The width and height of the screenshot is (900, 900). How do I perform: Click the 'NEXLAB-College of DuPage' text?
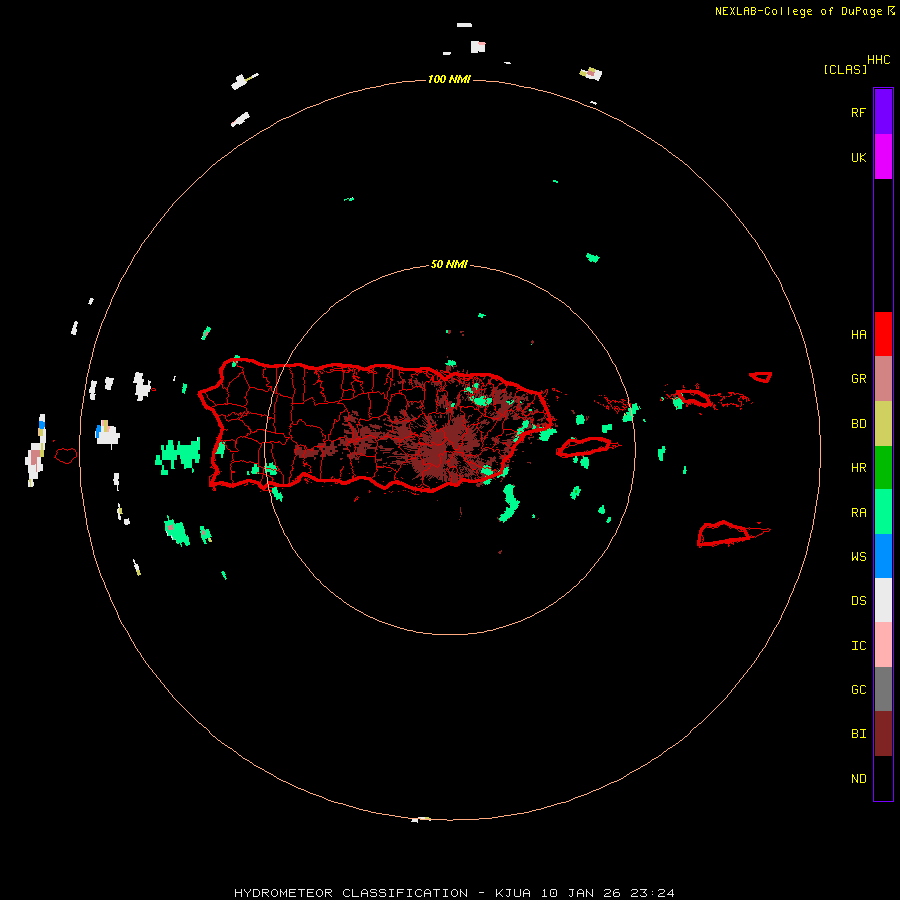click(800, 11)
